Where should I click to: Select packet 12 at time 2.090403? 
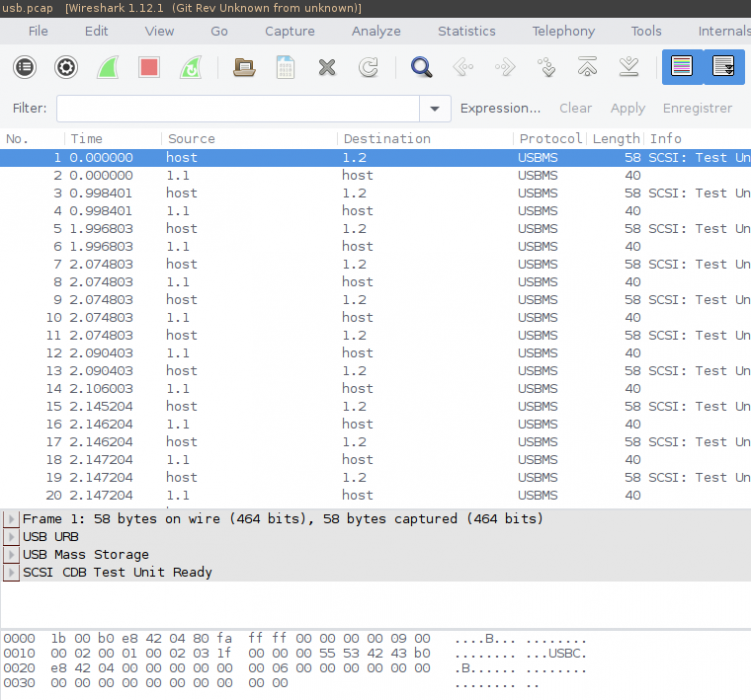point(376,353)
